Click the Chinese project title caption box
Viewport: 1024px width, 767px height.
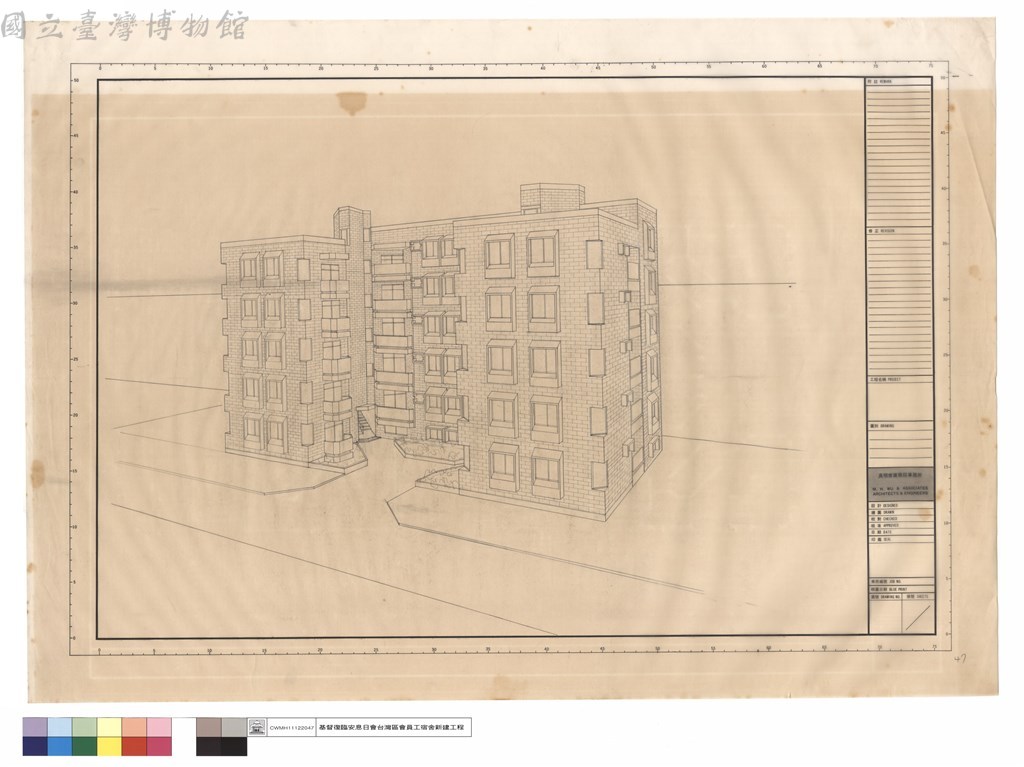click(394, 727)
